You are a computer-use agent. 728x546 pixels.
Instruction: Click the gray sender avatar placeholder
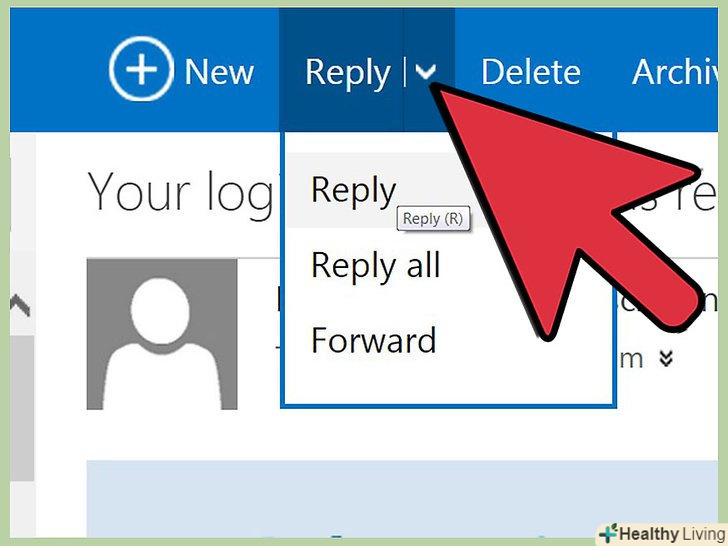tap(162, 334)
